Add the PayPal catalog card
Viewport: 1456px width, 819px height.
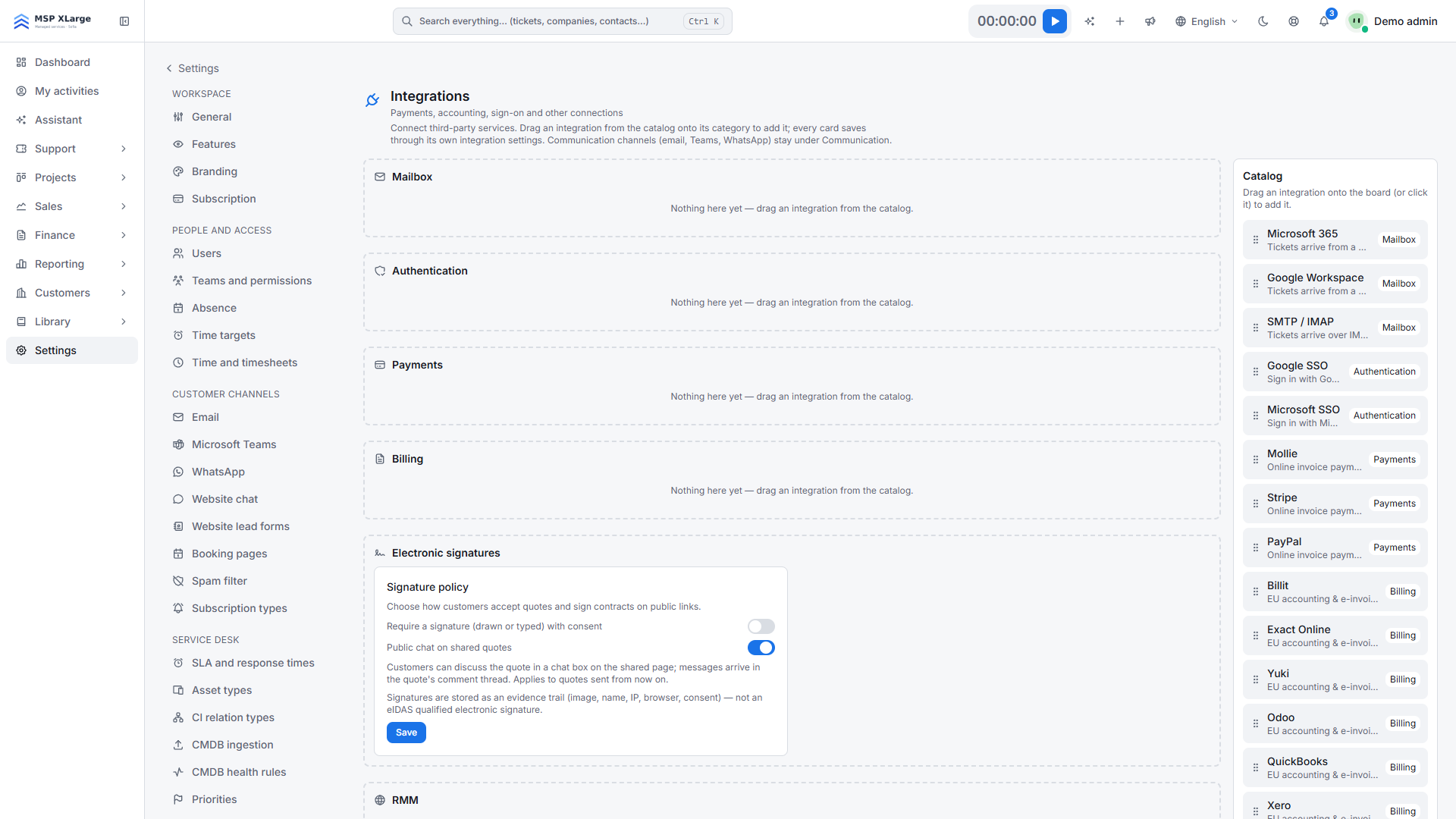coord(1335,548)
